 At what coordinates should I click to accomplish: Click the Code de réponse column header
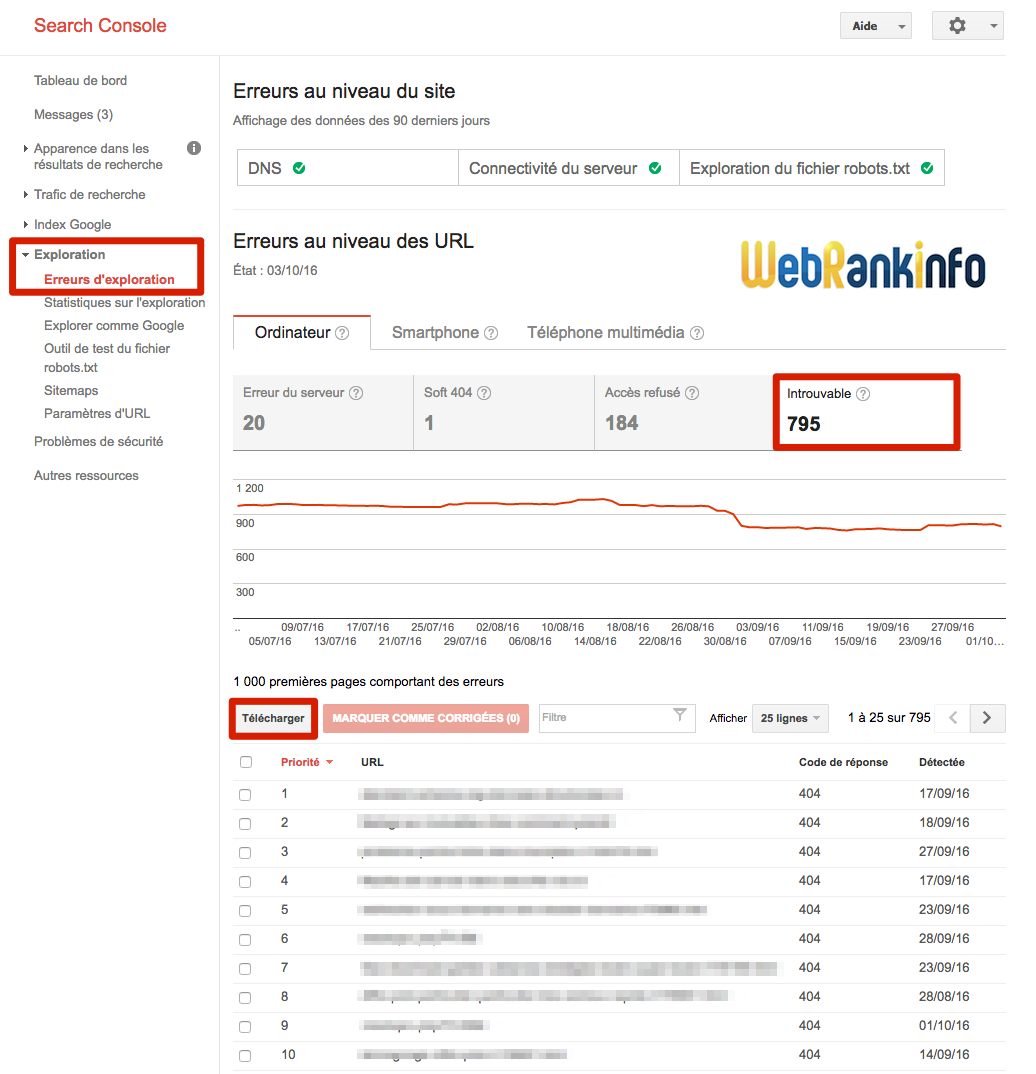coord(844,762)
